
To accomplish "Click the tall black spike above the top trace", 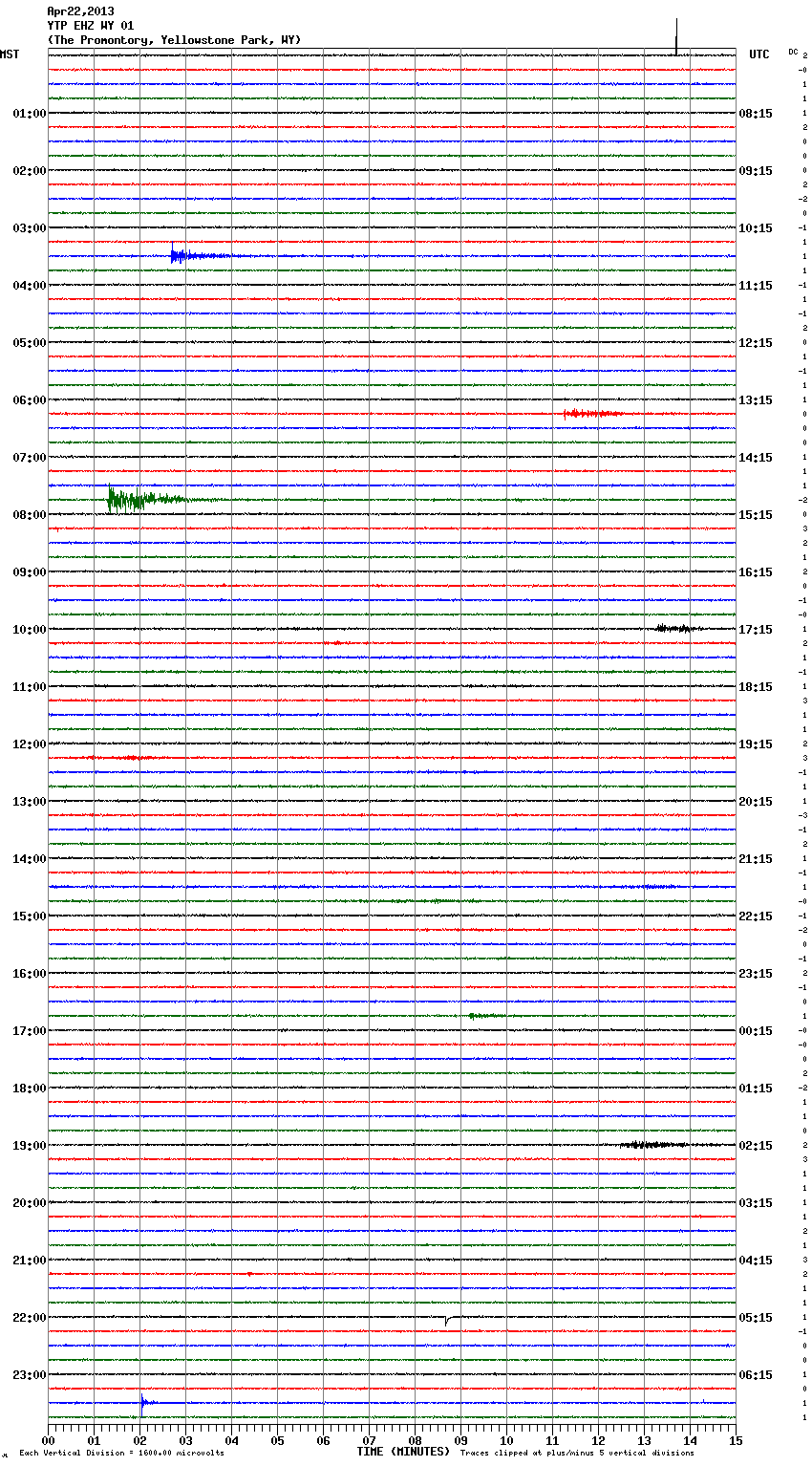I will (676, 36).
